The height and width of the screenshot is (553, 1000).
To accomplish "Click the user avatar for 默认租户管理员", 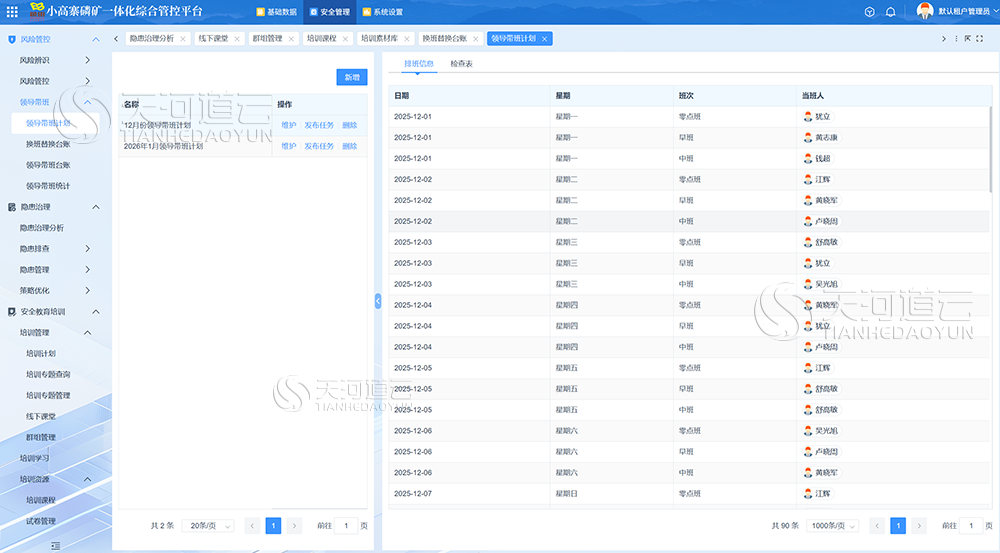I will pyautogui.click(x=924, y=11).
